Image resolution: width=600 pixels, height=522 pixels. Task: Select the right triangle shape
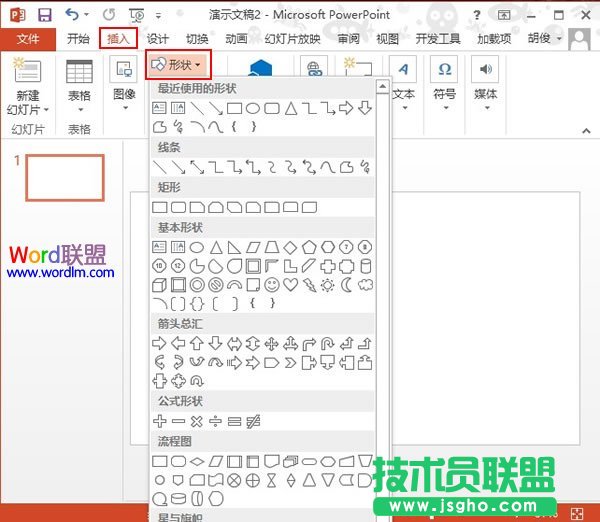coord(234,247)
